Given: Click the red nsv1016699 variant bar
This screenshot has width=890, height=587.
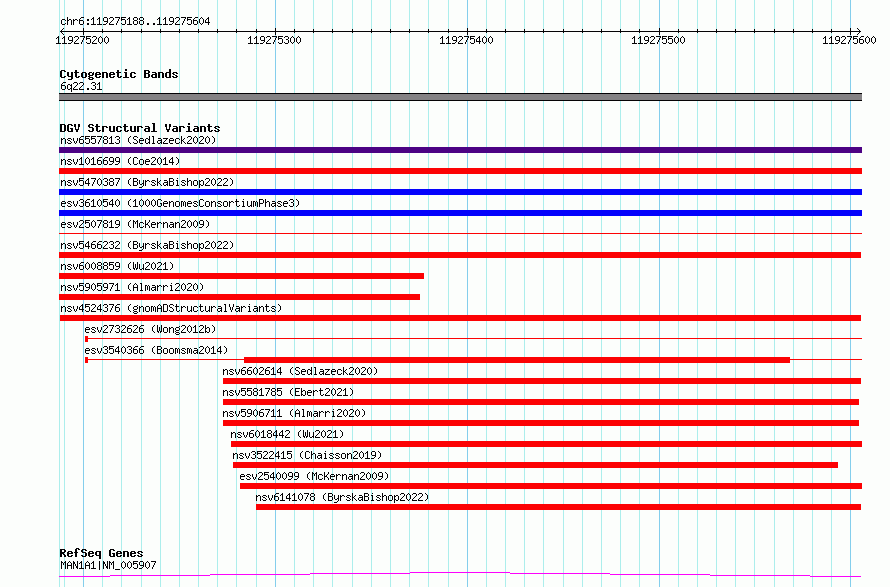Looking at the screenshot, I should click(x=460, y=171).
